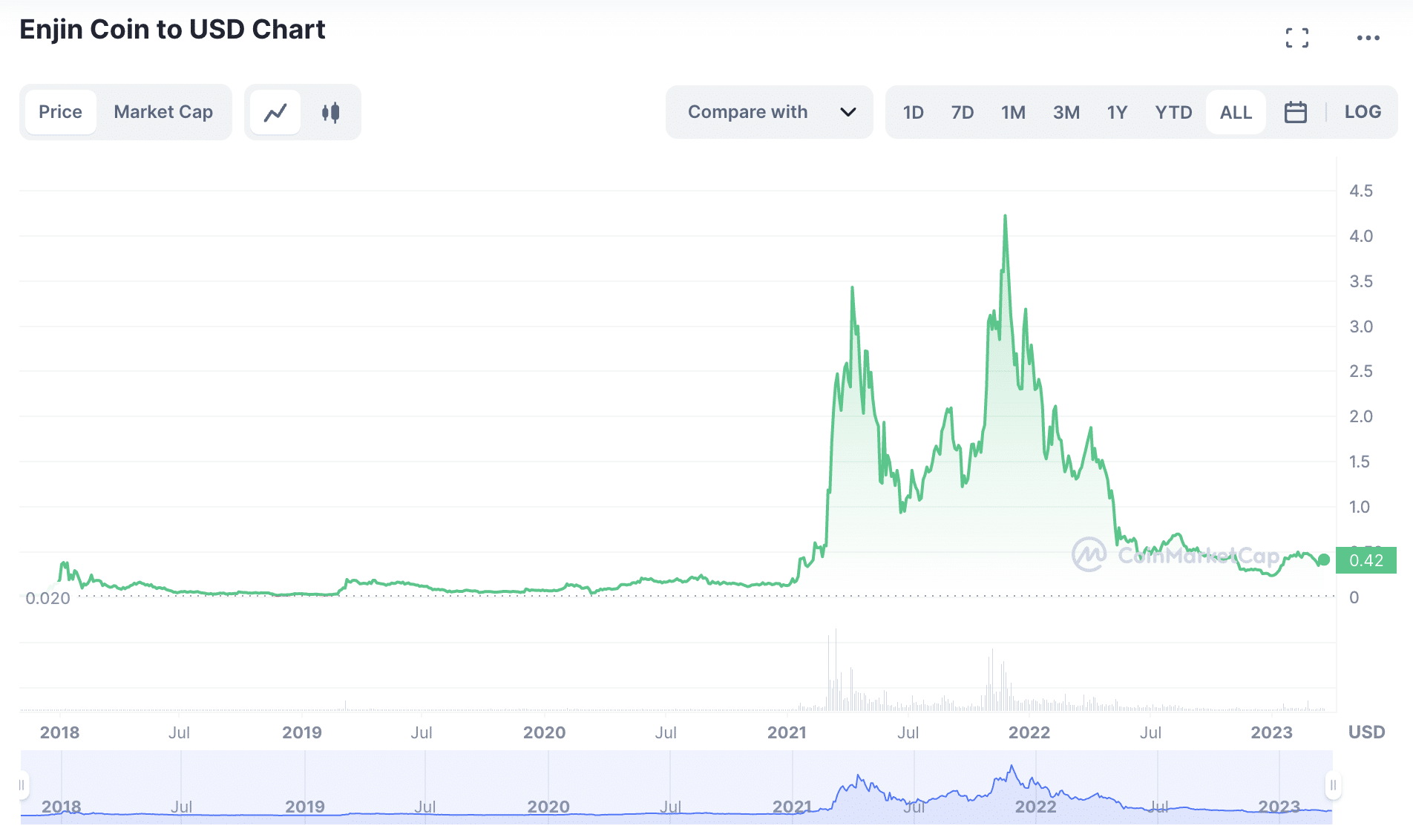Set range to 1Y
This screenshot has width=1413, height=840.
[x=1117, y=112]
